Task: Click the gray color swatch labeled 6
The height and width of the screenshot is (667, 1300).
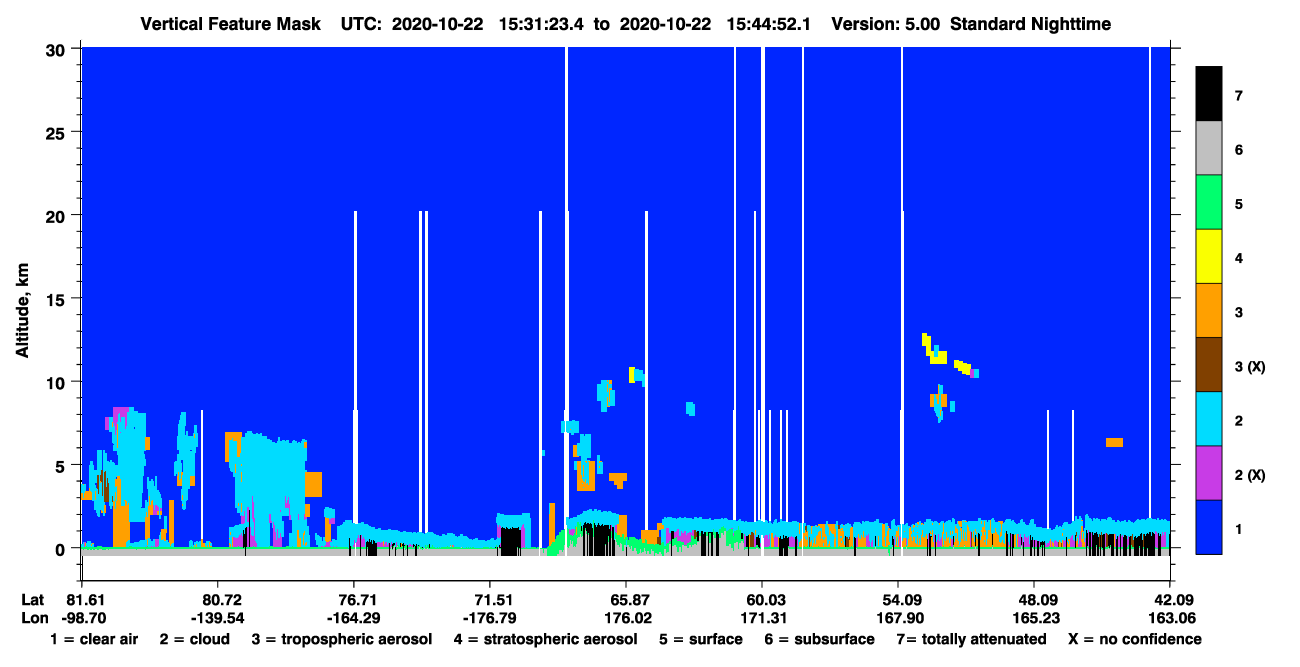Action: pos(1209,149)
